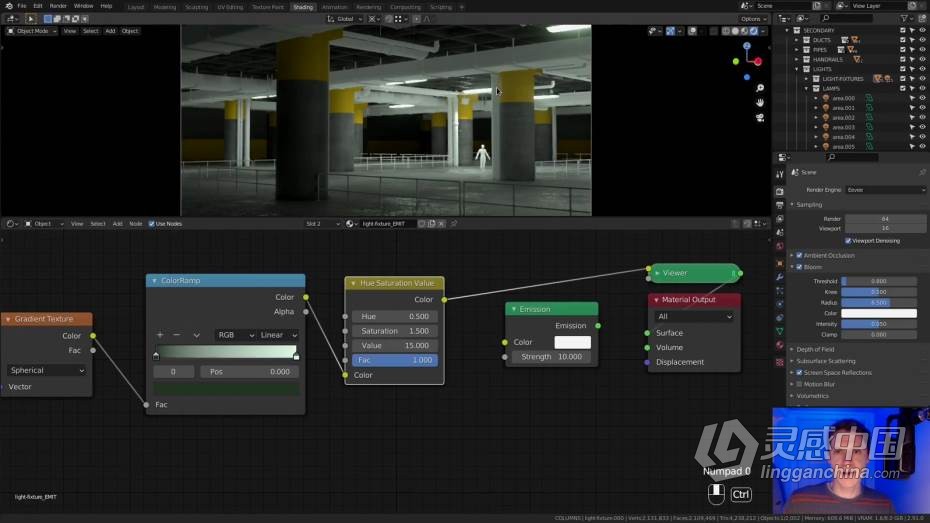This screenshot has width=930, height=523.
Task: Open the node editor Node menu
Action: 136,224
